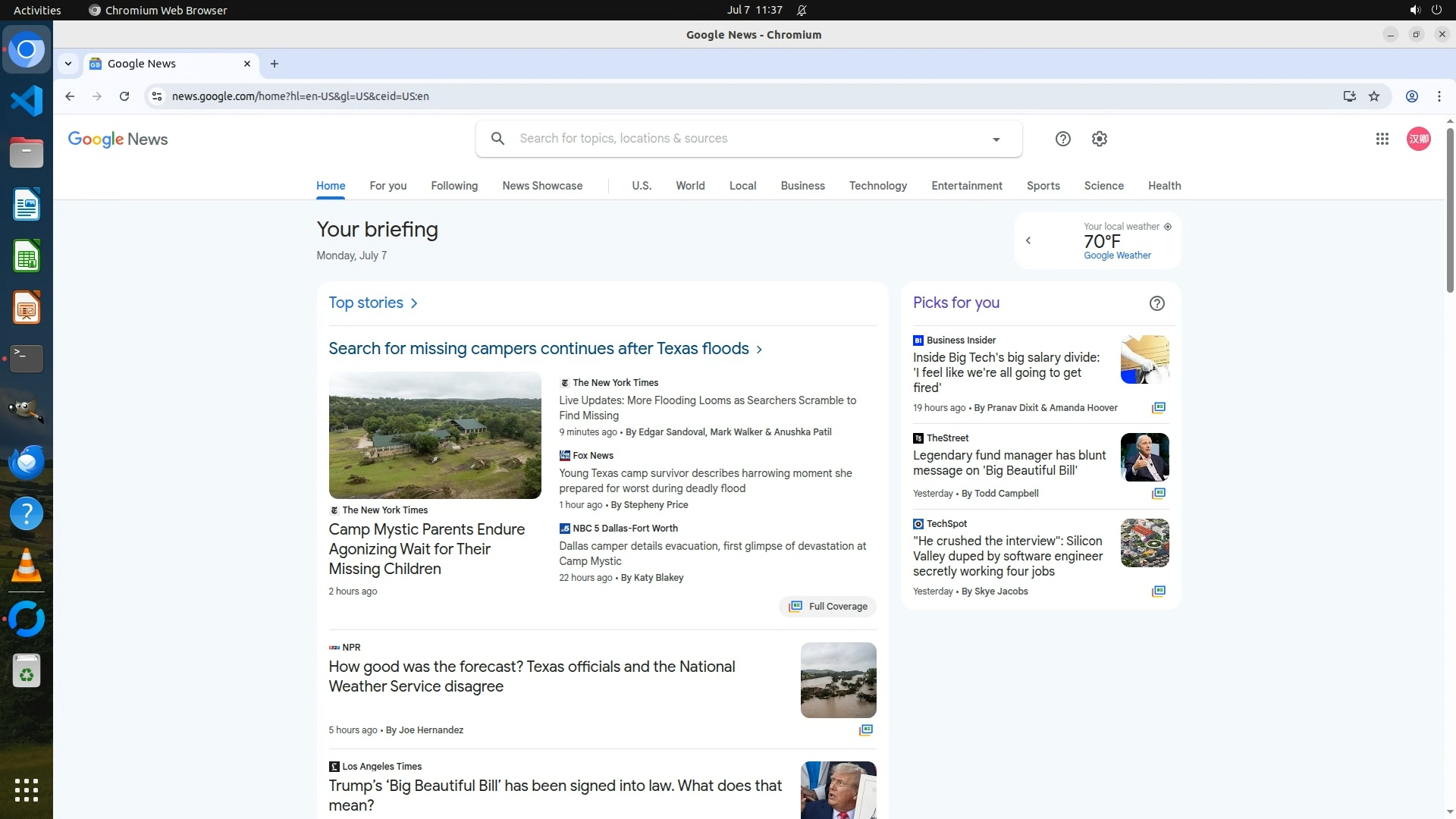This screenshot has width=1456, height=819.
Task: Open the tab search dropdown arrow
Action: (x=68, y=64)
